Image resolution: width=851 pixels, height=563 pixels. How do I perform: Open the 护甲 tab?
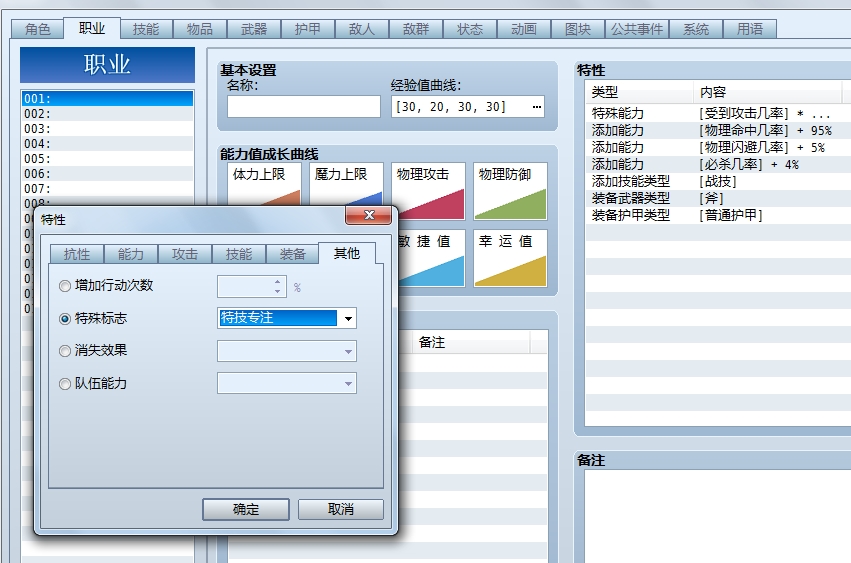307,29
